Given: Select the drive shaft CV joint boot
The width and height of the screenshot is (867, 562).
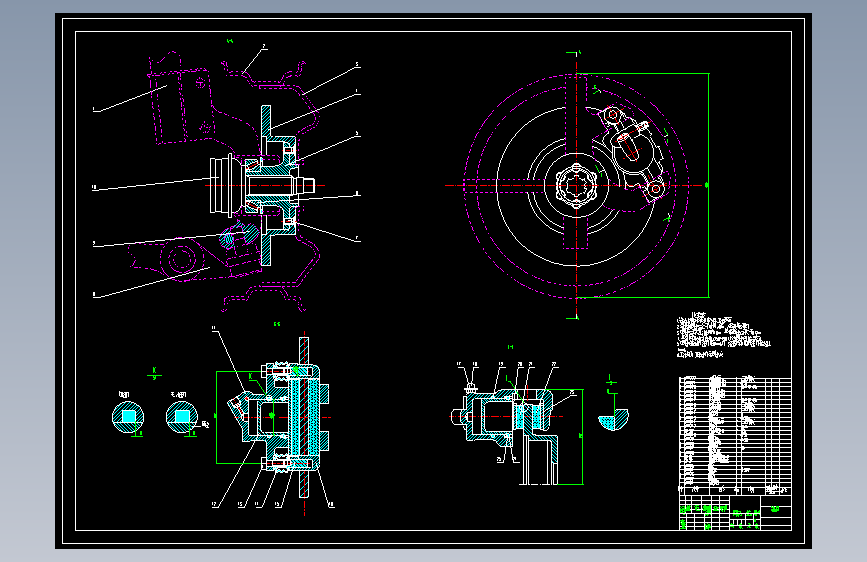Looking at the screenshot, I should point(227,185).
